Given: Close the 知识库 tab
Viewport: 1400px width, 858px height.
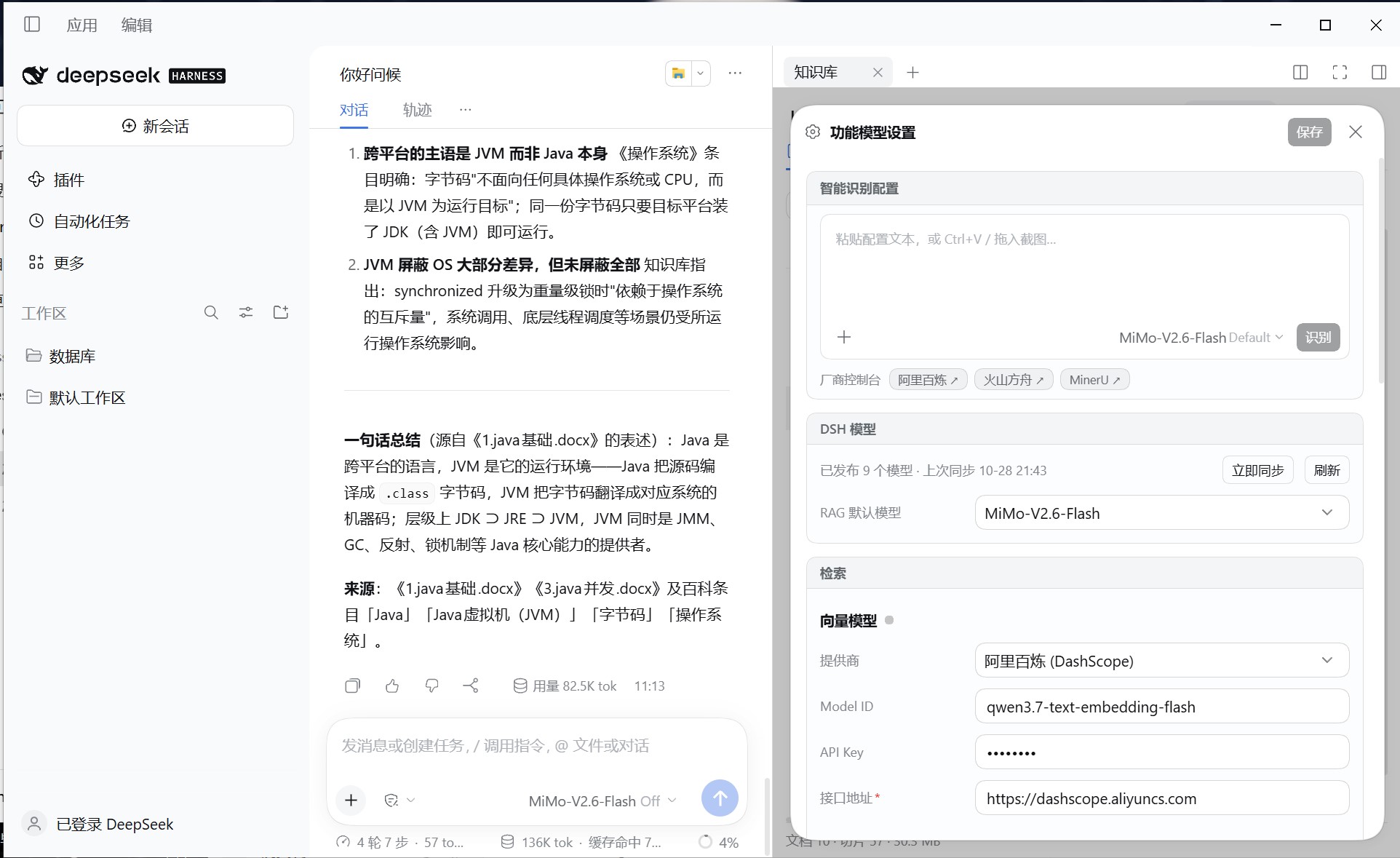Looking at the screenshot, I should (x=878, y=72).
